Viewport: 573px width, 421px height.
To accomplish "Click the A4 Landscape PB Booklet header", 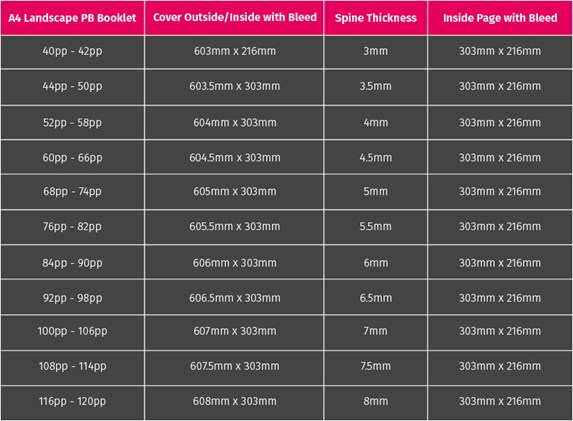I will pos(72,18).
